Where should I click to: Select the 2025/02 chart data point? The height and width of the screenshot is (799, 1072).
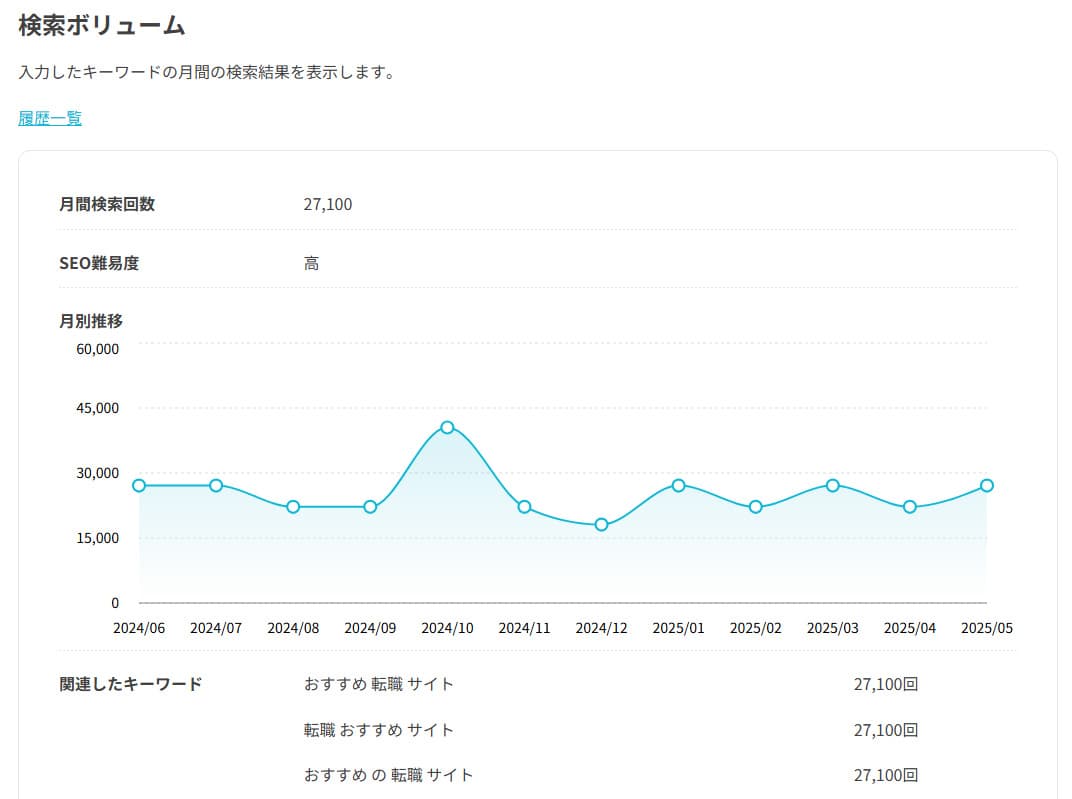[756, 507]
